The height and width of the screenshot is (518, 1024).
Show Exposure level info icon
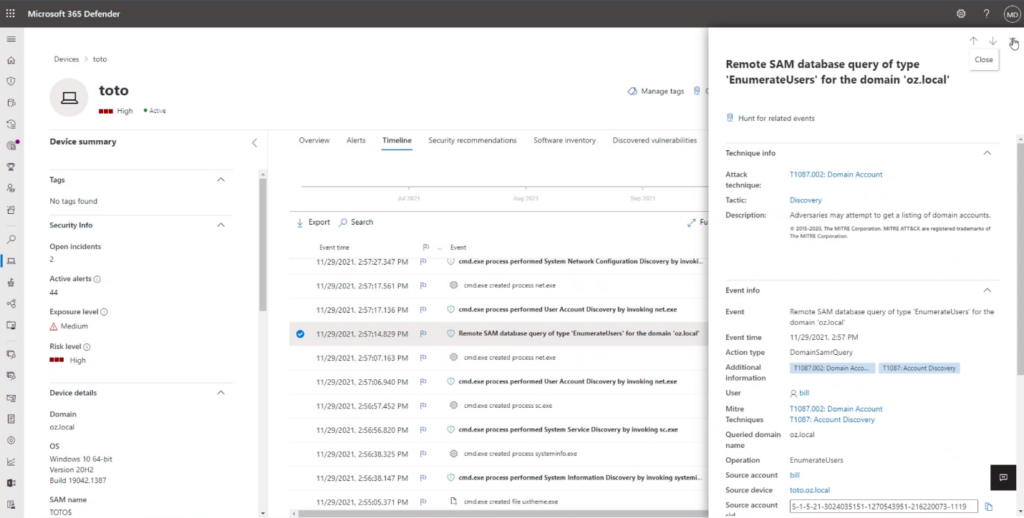point(104,312)
